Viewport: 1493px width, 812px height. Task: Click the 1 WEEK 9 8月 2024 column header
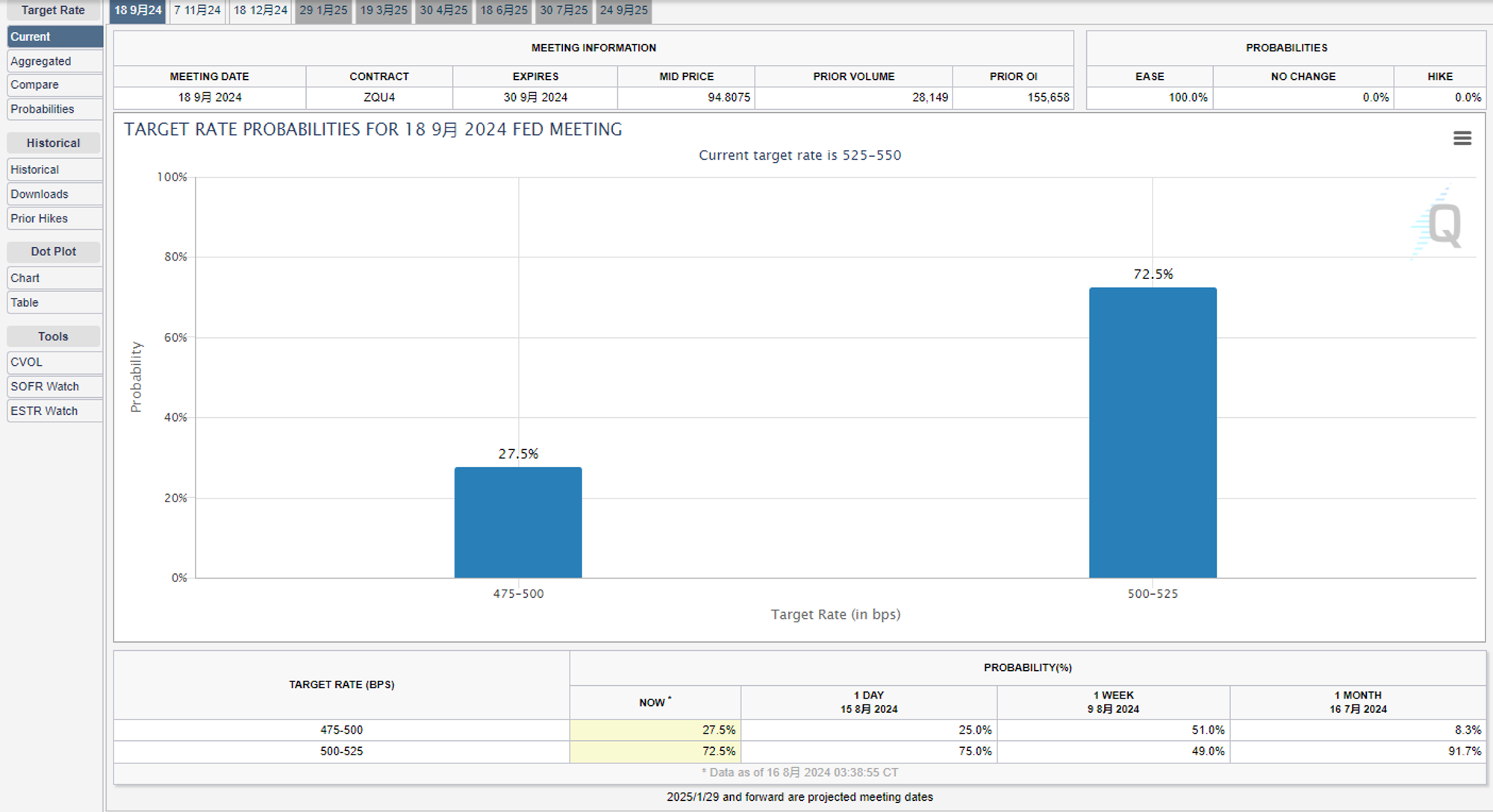(1114, 702)
